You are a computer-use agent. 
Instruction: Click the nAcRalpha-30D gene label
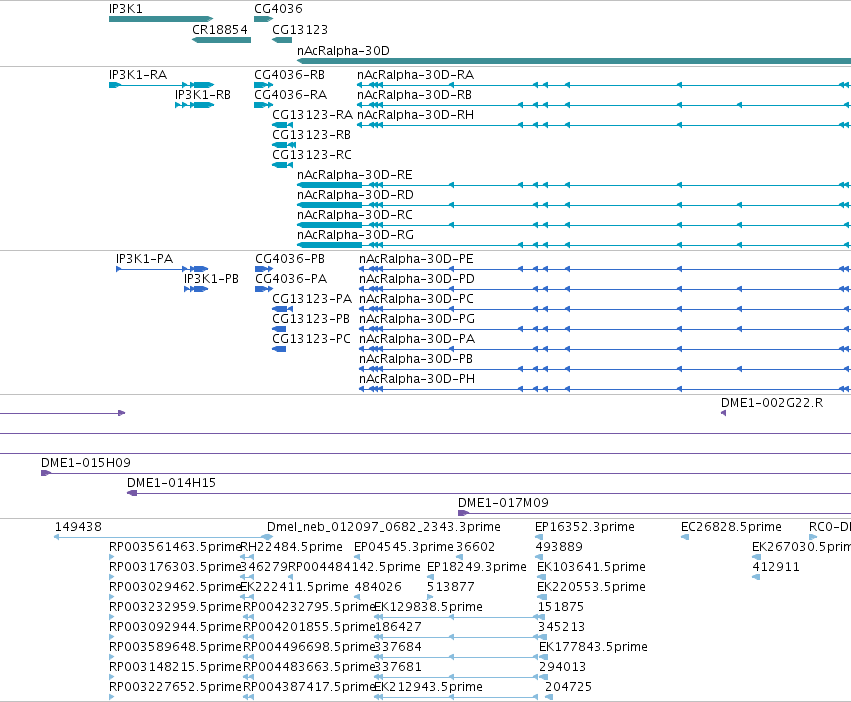[x=343, y=50]
